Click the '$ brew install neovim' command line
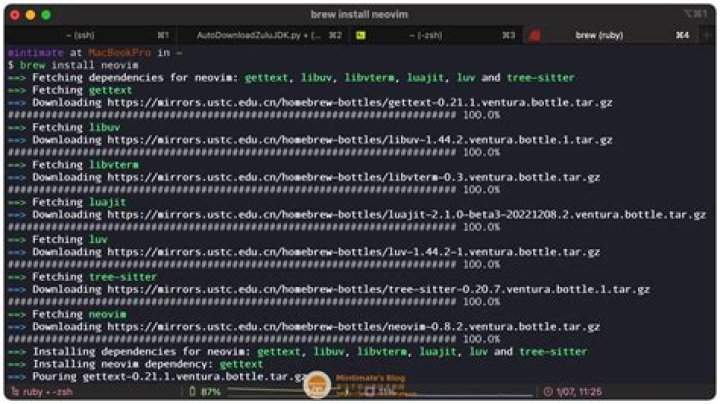This screenshot has width=720, height=404. coord(73,65)
